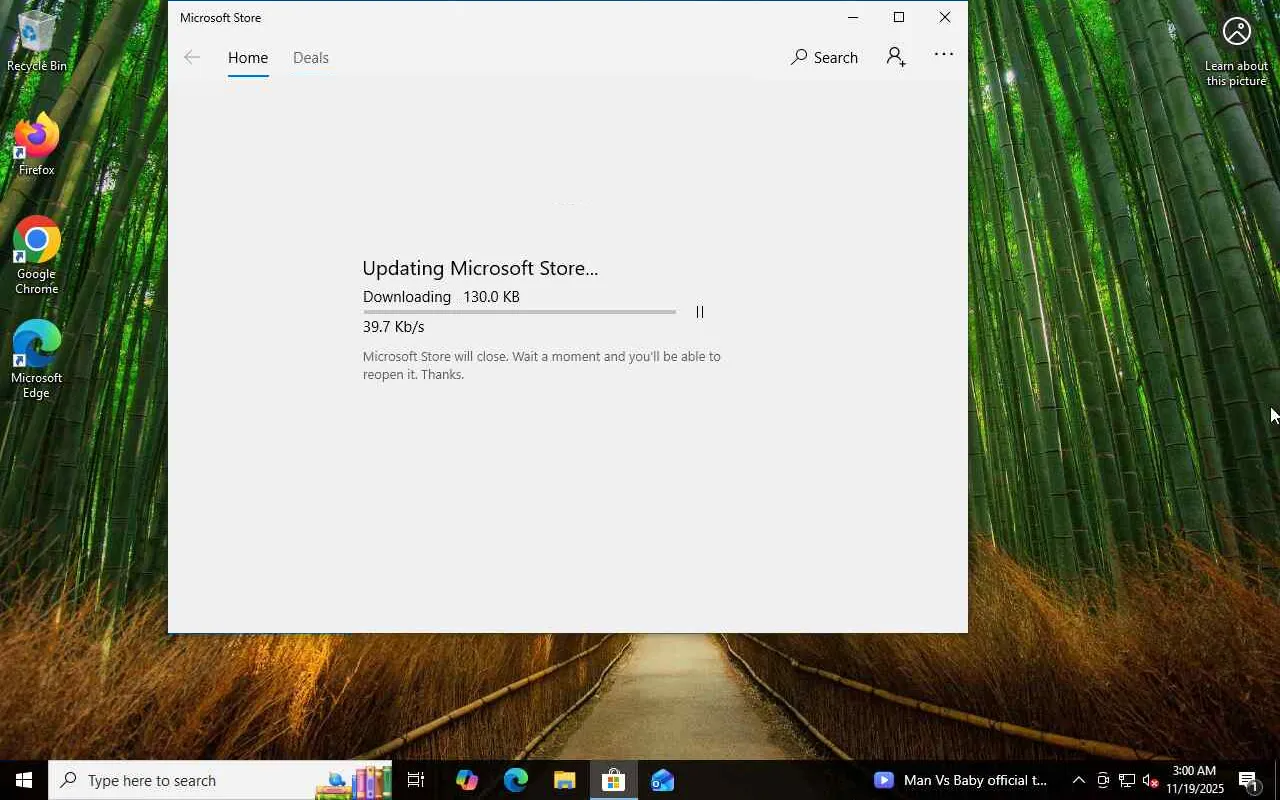Launch Copilot from the taskbar
Screen dimensions: 1280x800
pos(466,780)
